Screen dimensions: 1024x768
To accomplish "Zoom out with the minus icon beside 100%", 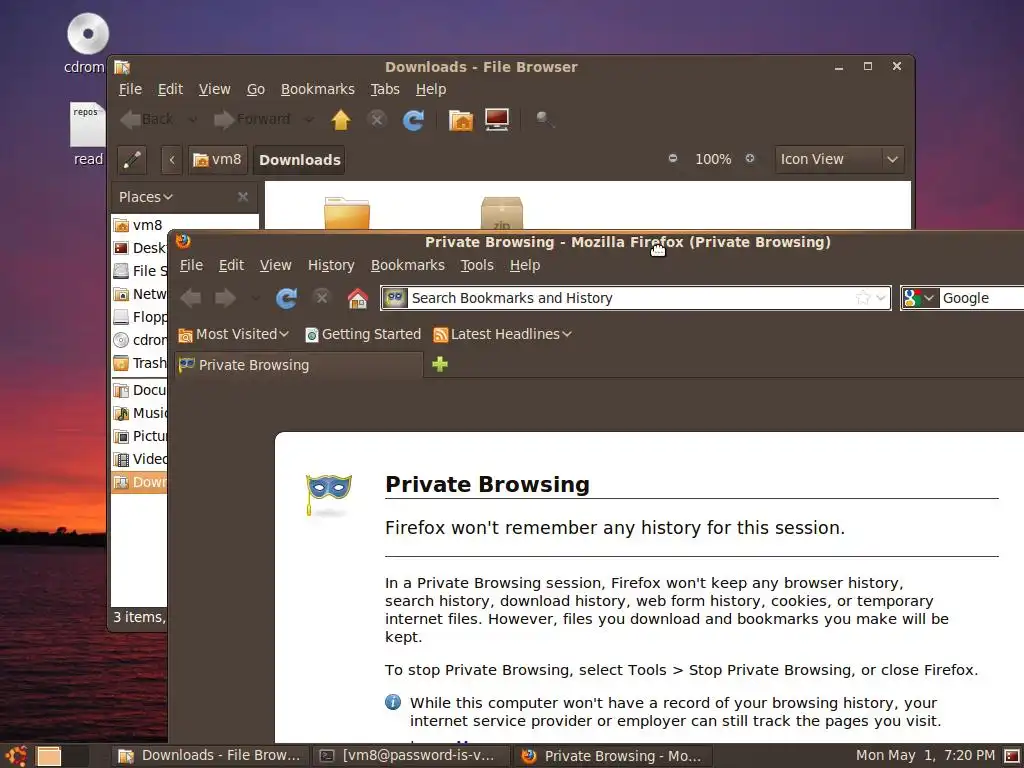I will pyautogui.click(x=673, y=158).
